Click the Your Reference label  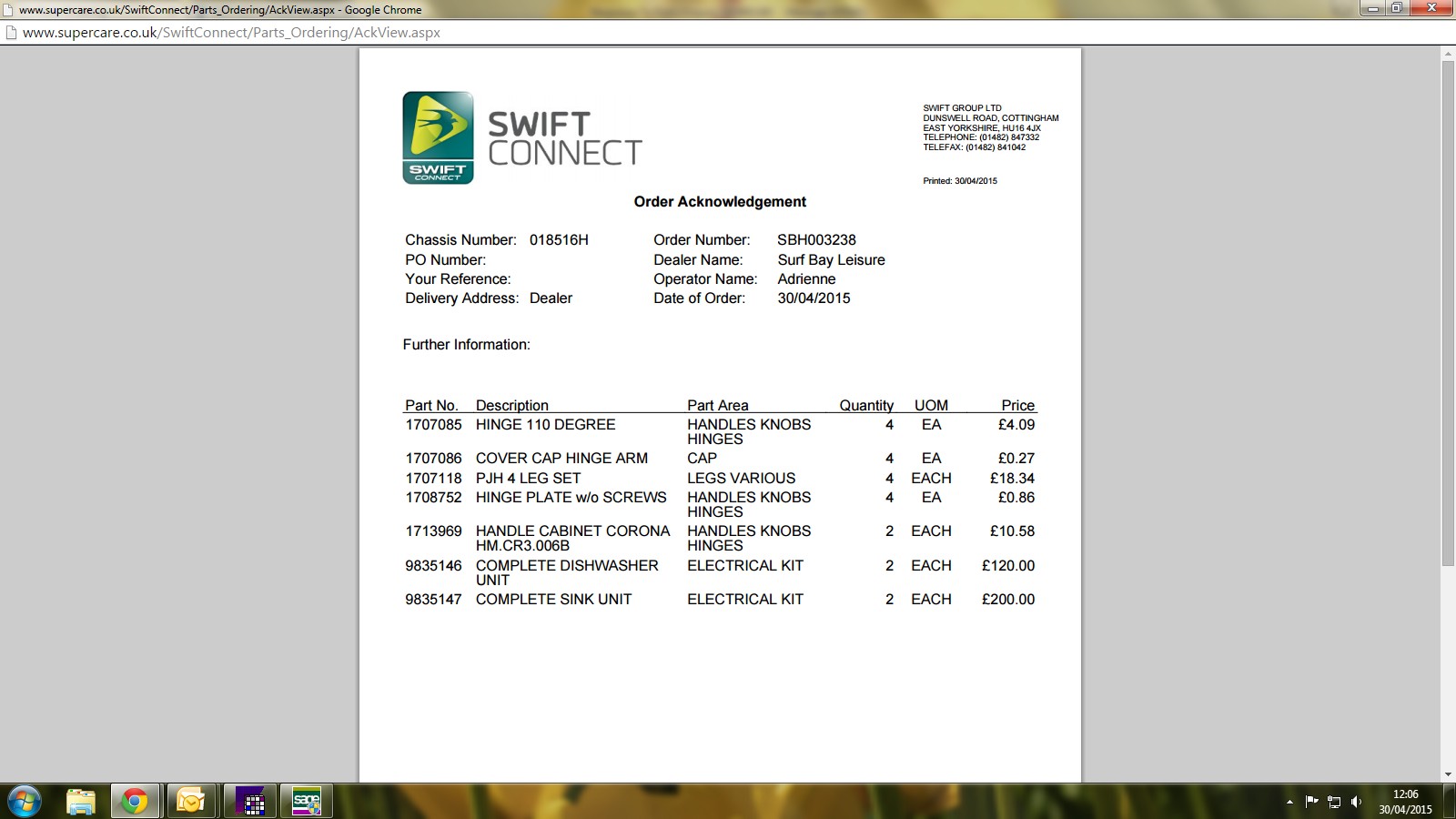click(x=458, y=279)
